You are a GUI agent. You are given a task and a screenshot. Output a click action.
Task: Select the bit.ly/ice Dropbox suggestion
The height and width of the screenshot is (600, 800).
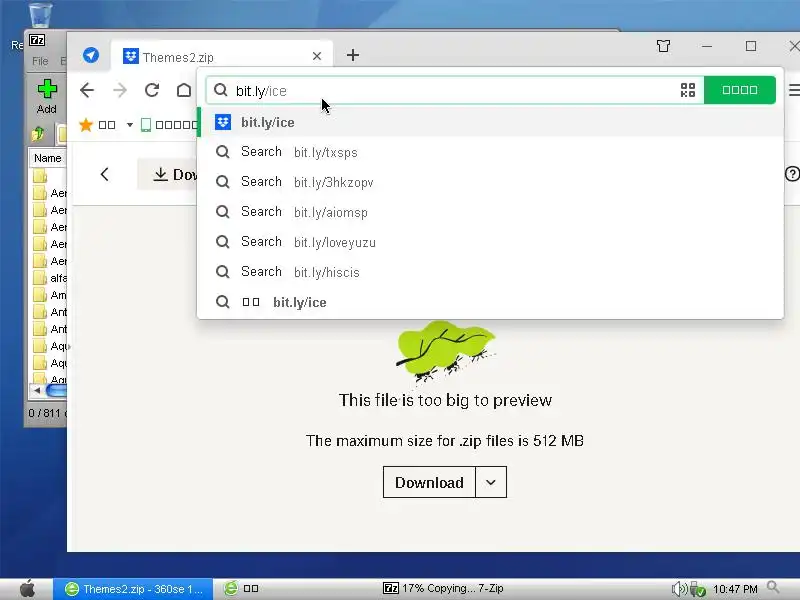490,122
